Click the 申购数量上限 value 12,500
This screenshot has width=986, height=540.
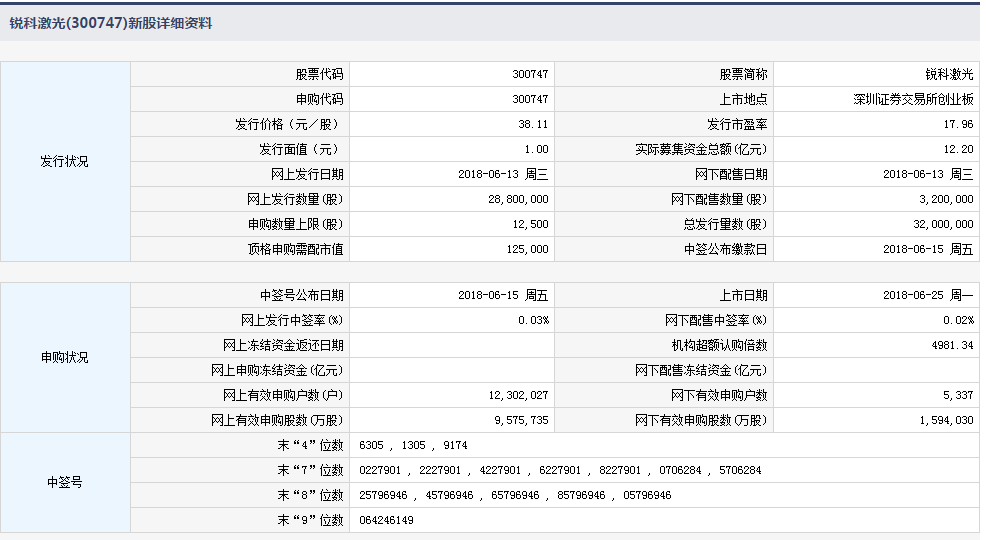[x=530, y=225]
